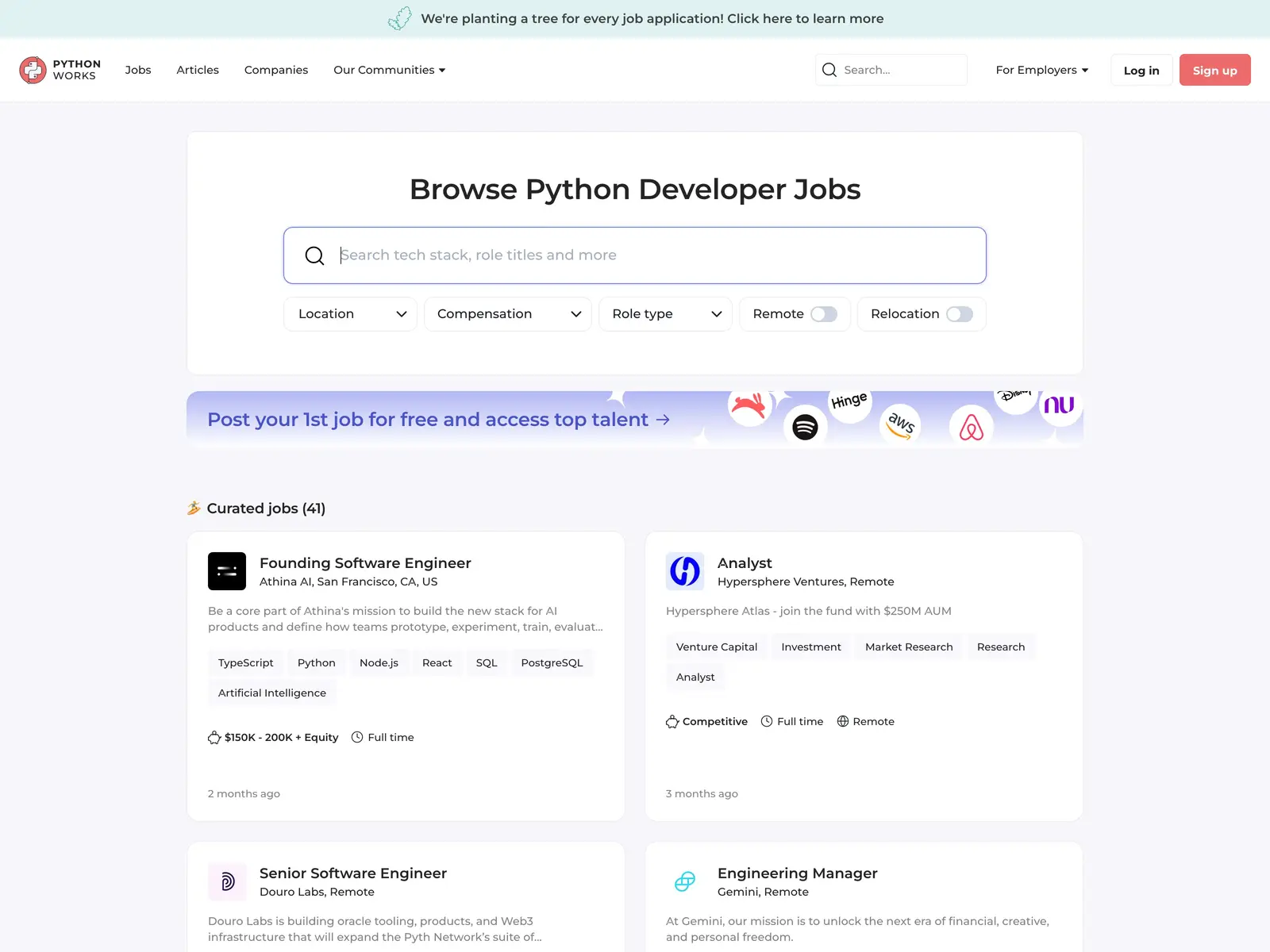The width and height of the screenshot is (1270, 952).
Task: Click the Airbnb logo in the promo banner
Action: [x=972, y=427]
